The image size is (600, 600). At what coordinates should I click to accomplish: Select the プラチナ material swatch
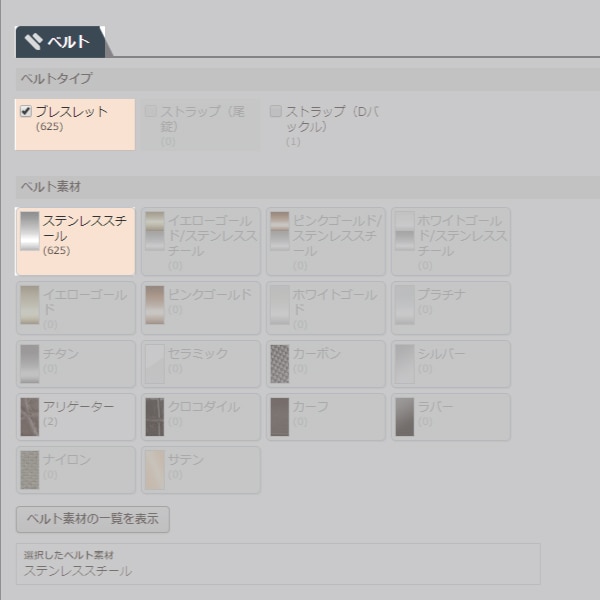(x=405, y=305)
